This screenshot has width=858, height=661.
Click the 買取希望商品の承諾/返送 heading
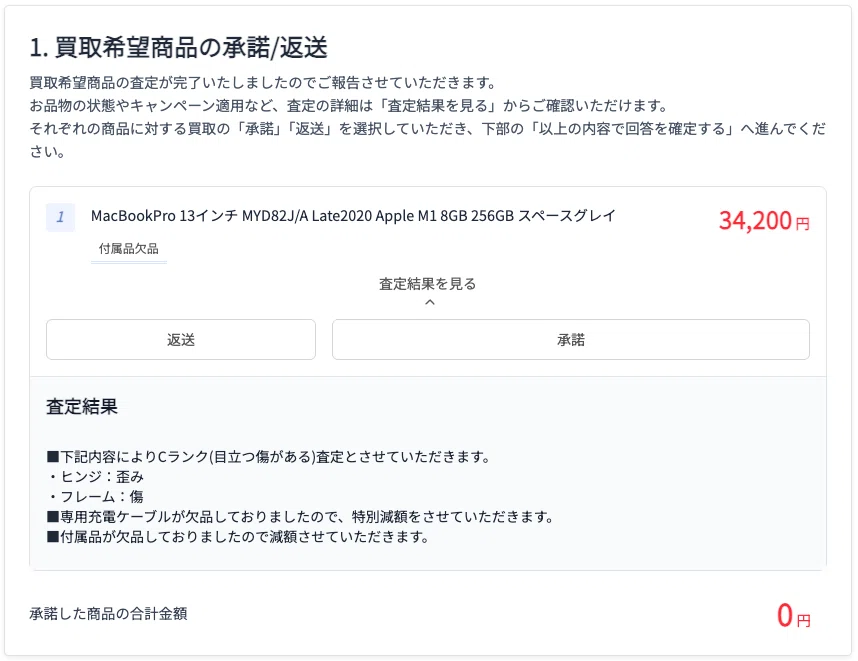(x=178, y=47)
